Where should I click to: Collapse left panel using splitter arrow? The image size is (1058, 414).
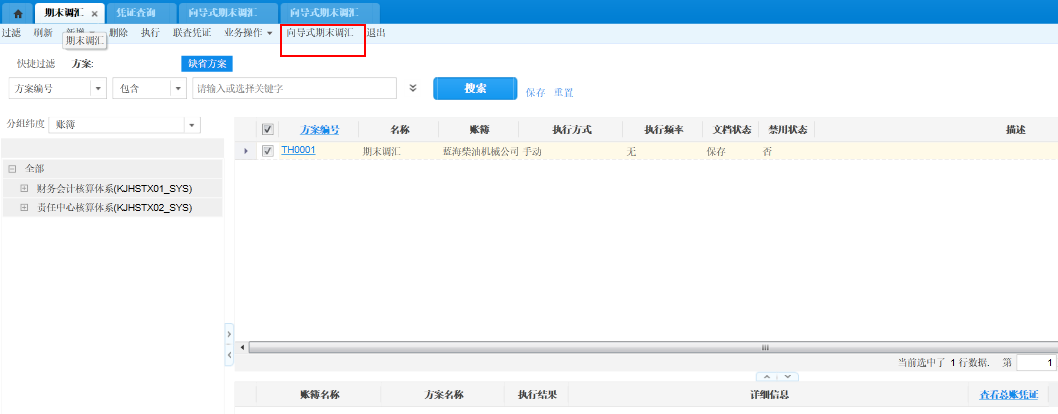[229, 332]
